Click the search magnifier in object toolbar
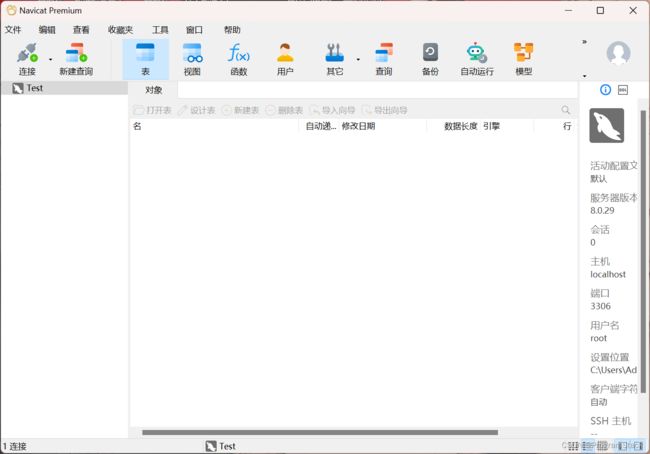Image resolution: width=650 pixels, height=454 pixels. click(x=565, y=110)
